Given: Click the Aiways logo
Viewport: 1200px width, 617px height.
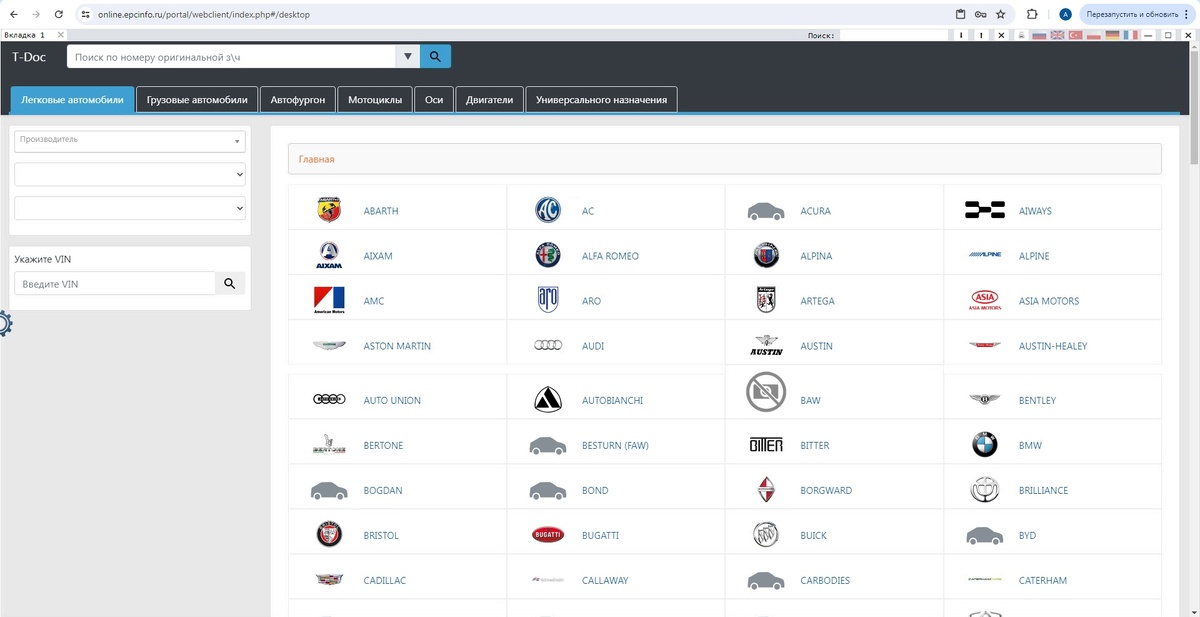Looking at the screenshot, I should [x=985, y=210].
